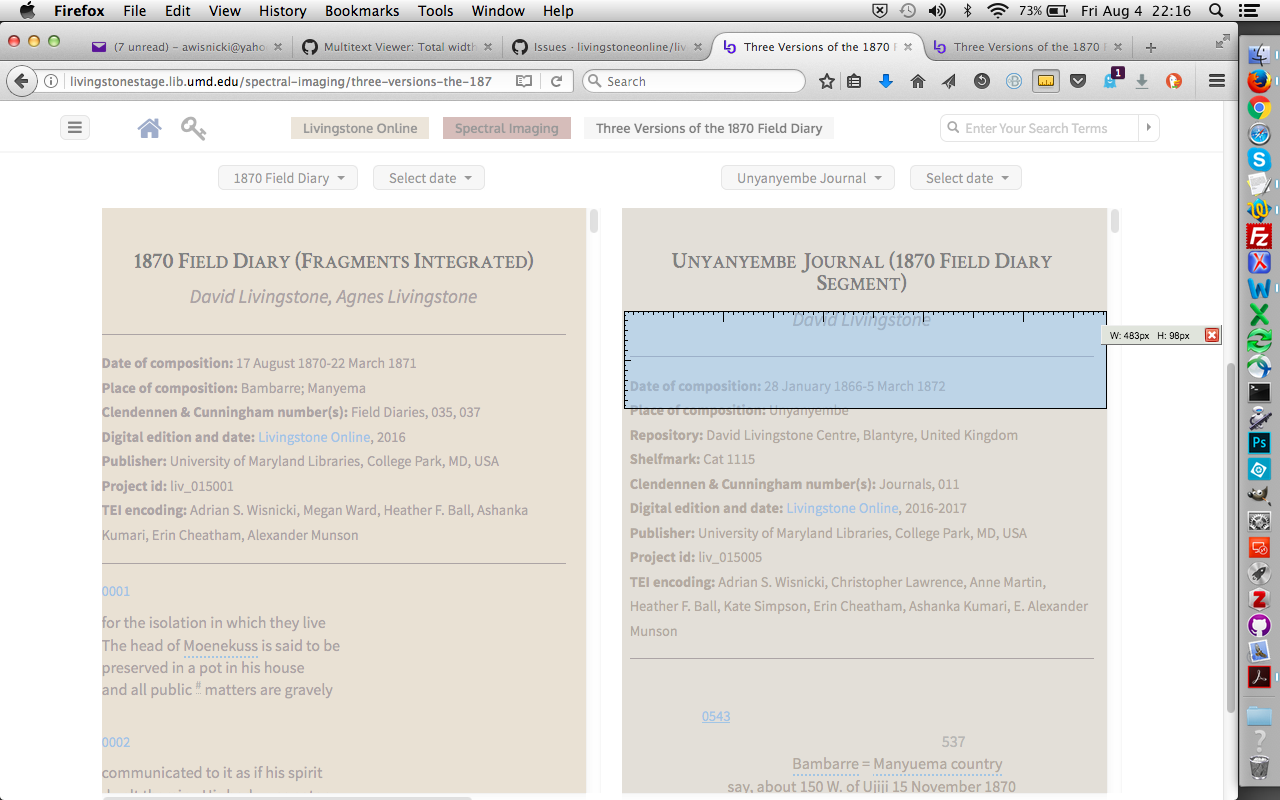Launch Photoshop from the dock

(x=1259, y=443)
